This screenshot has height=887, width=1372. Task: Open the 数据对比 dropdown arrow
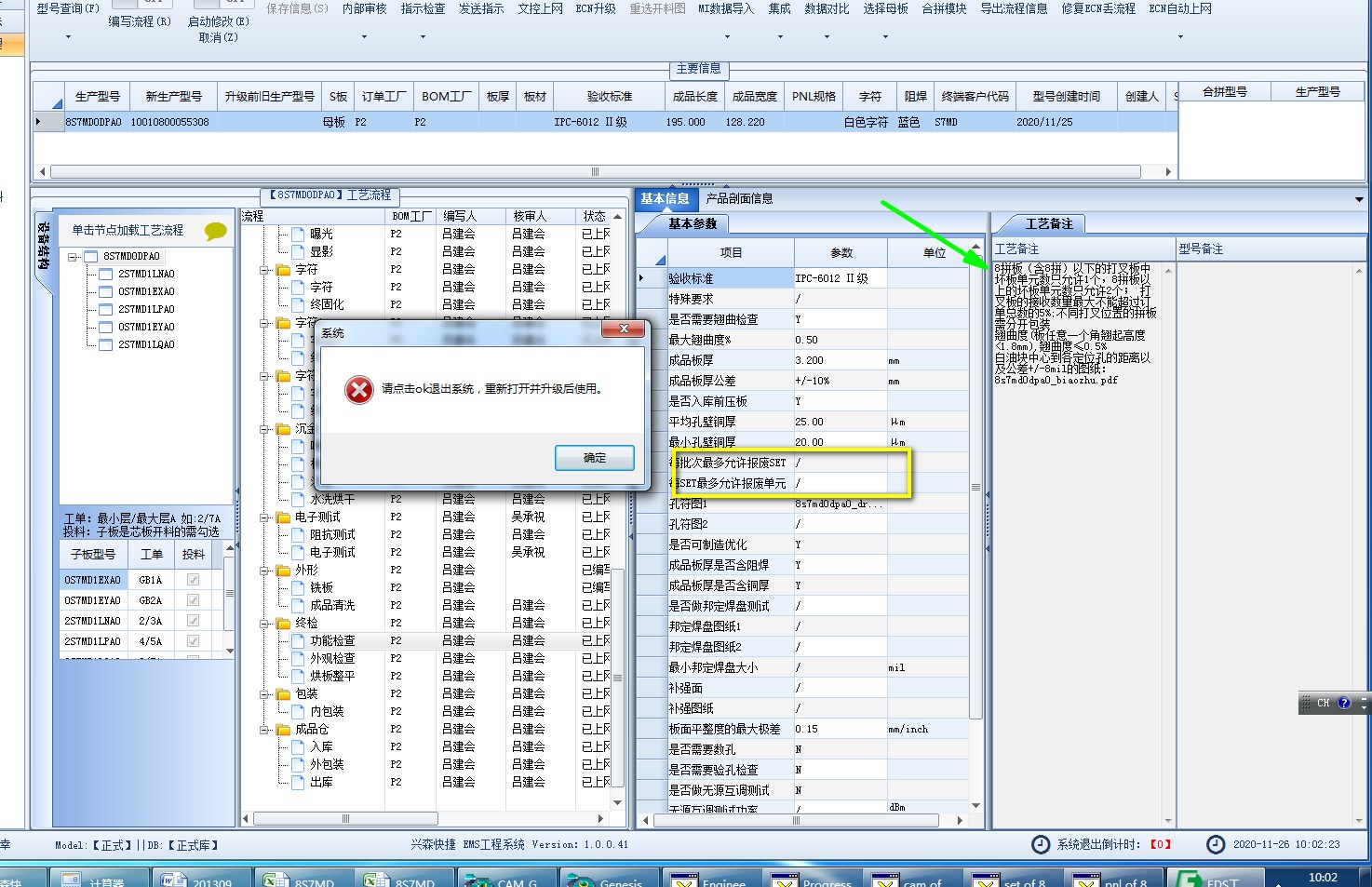pos(827,37)
